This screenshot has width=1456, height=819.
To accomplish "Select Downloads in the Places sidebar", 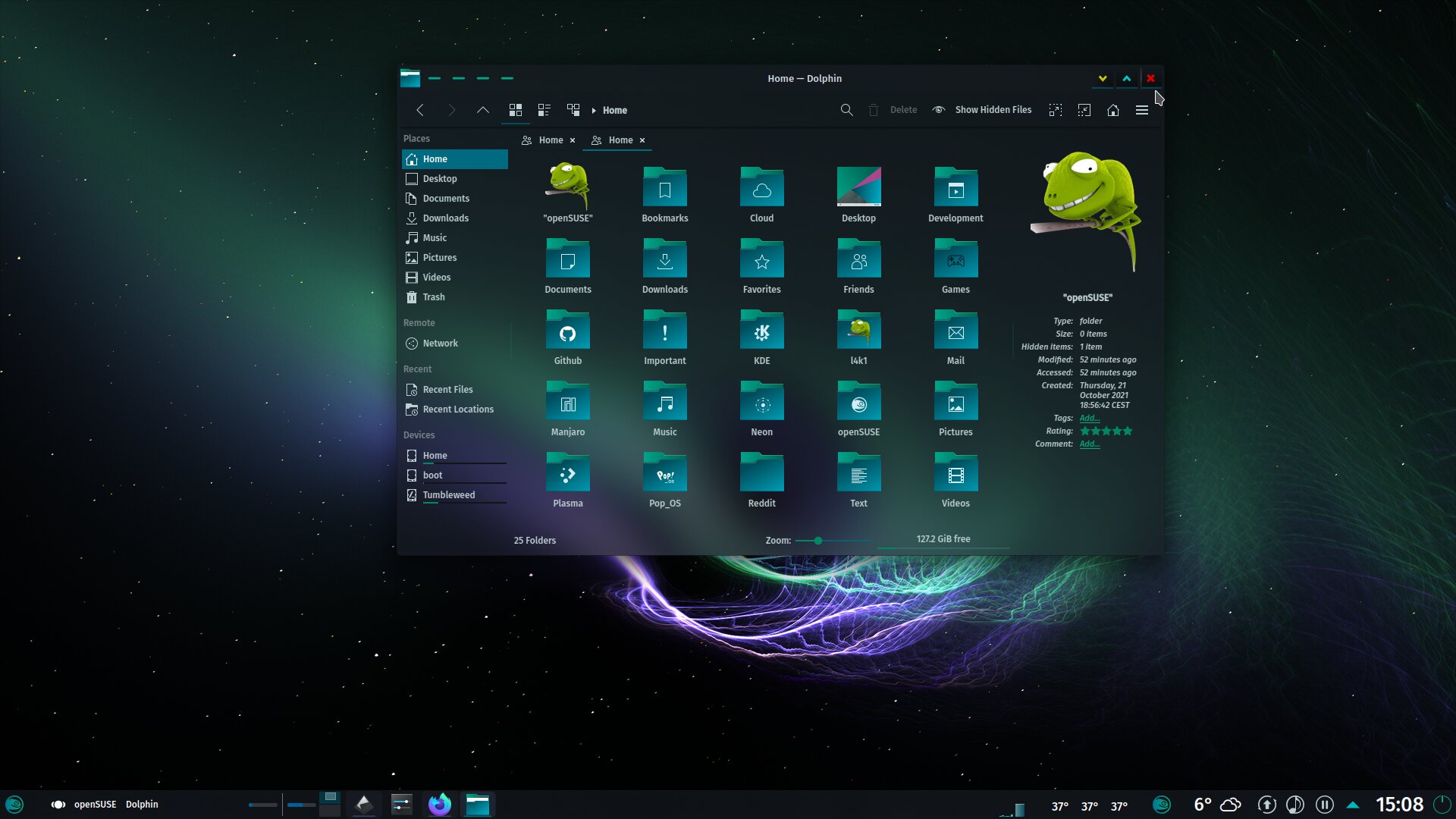I will (454, 218).
